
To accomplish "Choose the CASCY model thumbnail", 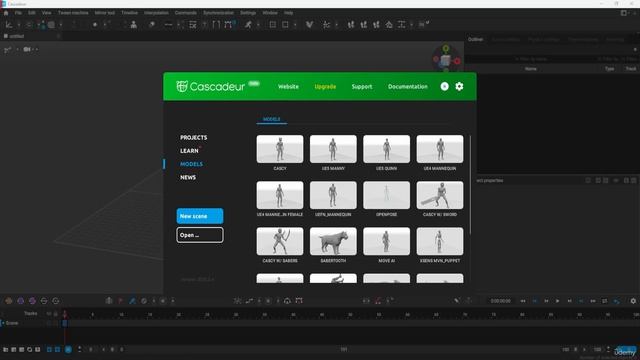I will [x=280, y=149].
